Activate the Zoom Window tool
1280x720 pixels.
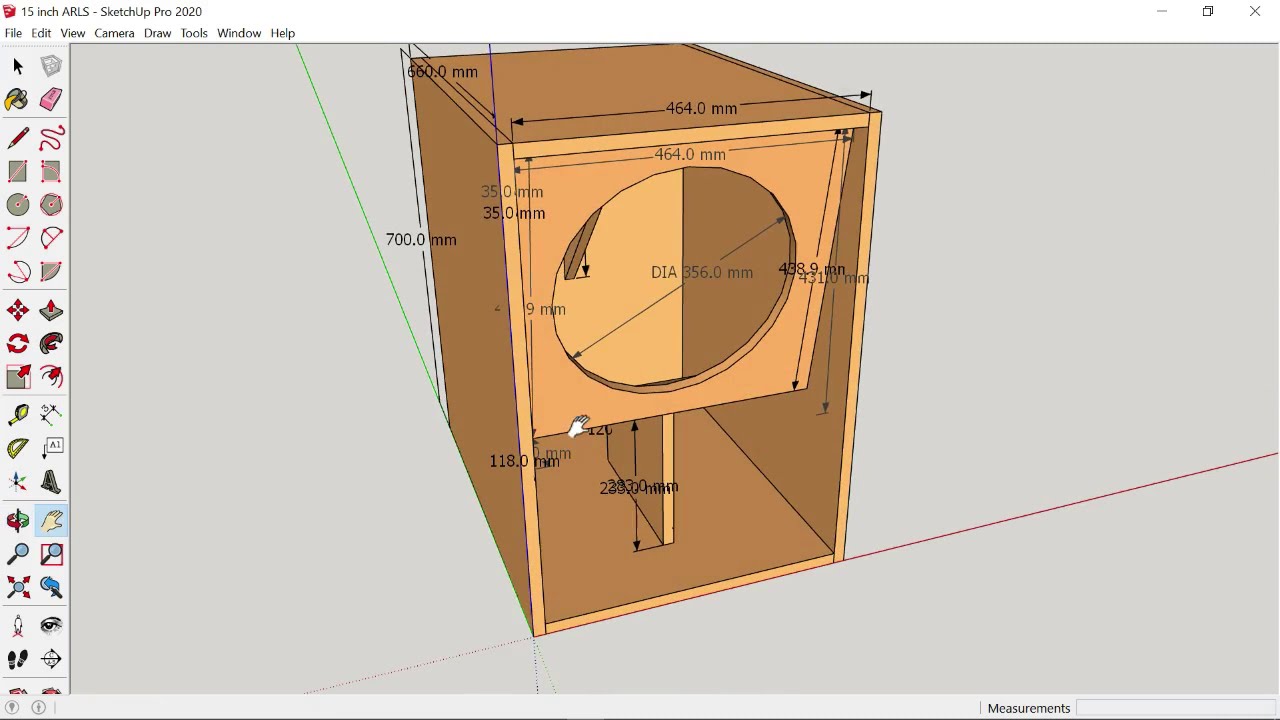(51, 554)
